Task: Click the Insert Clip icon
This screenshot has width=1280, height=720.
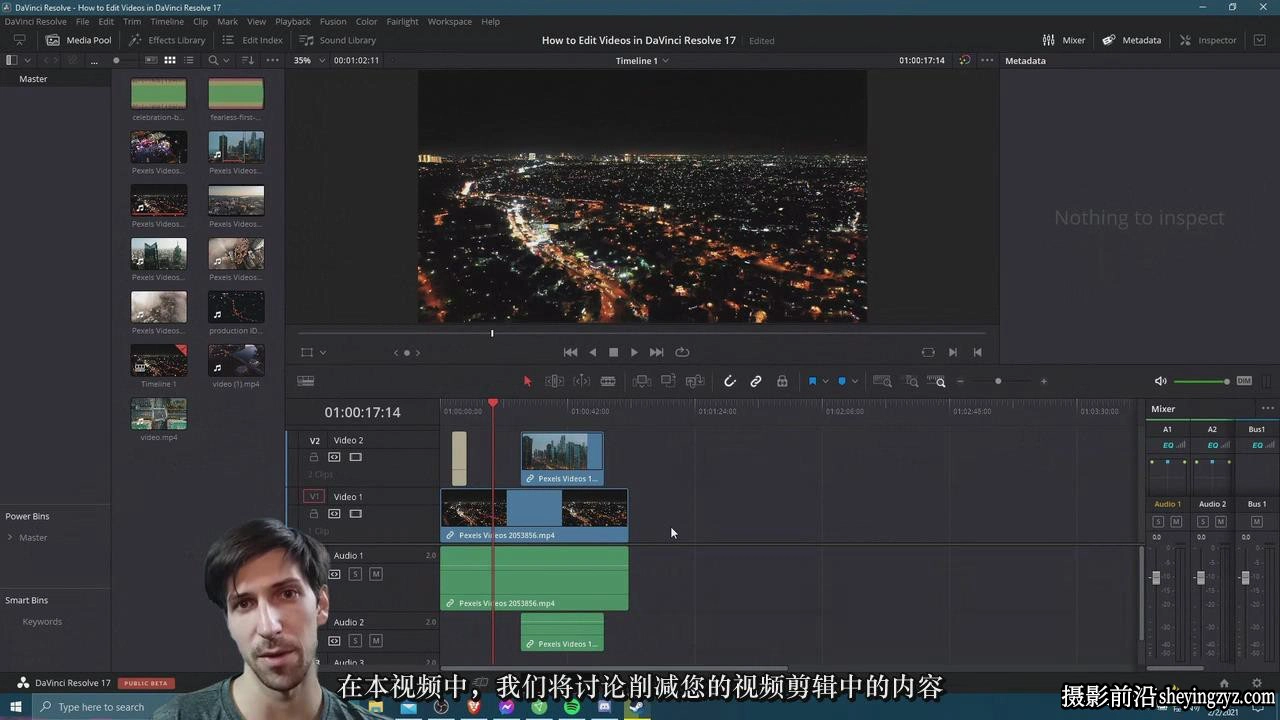Action: (642, 381)
